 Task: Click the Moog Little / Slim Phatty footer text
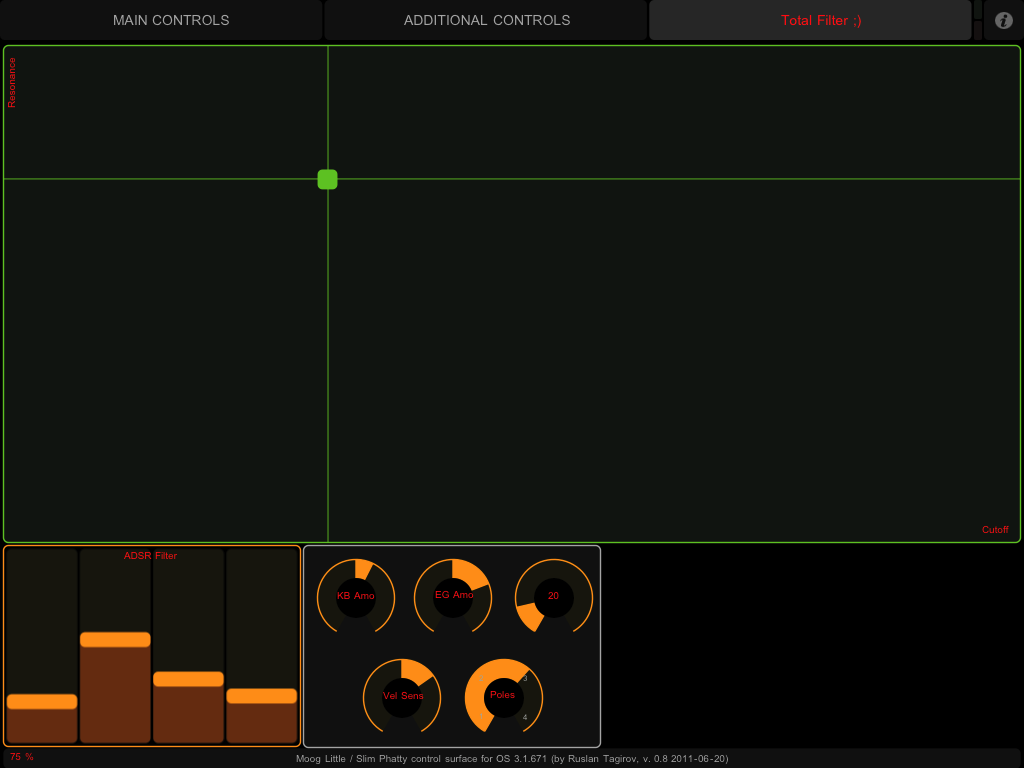click(512, 759)
